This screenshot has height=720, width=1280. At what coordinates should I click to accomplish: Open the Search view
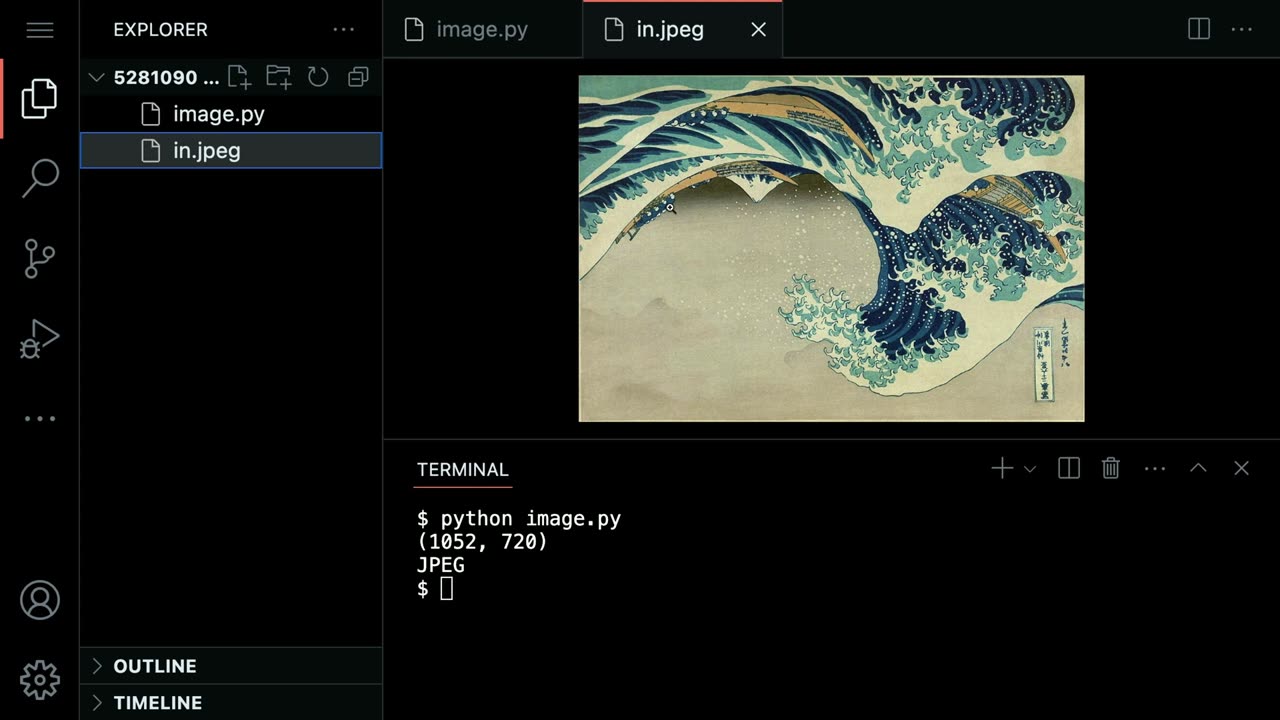point(40,177)
